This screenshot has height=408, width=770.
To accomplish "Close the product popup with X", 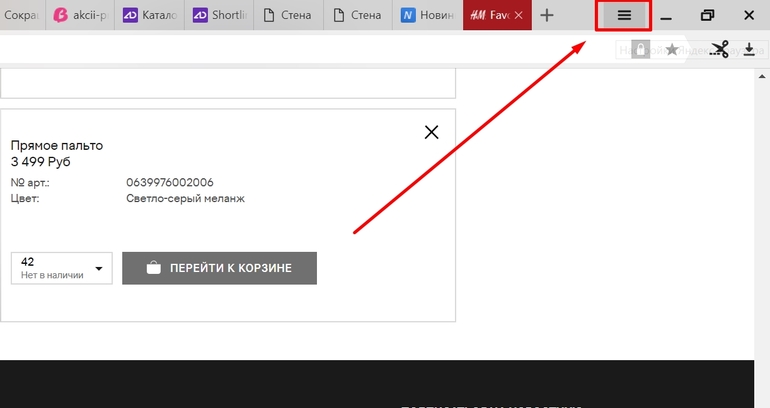I will point(432,131).
